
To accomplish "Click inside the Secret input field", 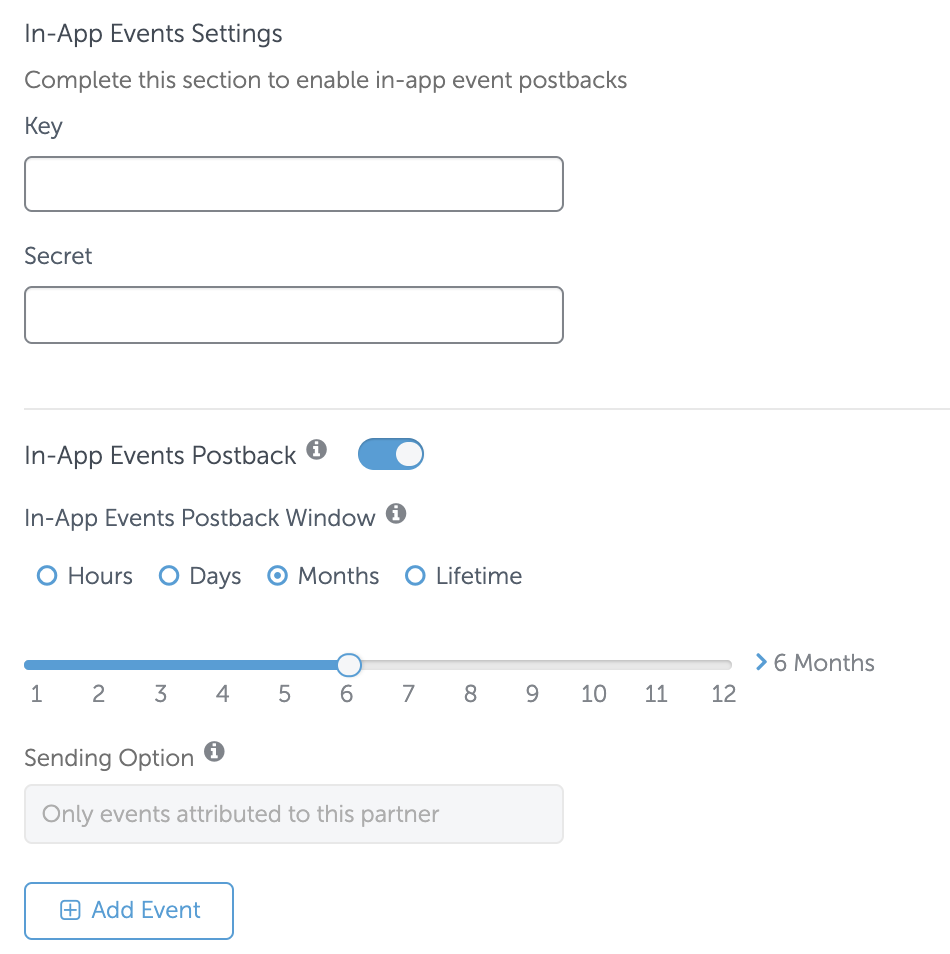I will click(294, 315).
